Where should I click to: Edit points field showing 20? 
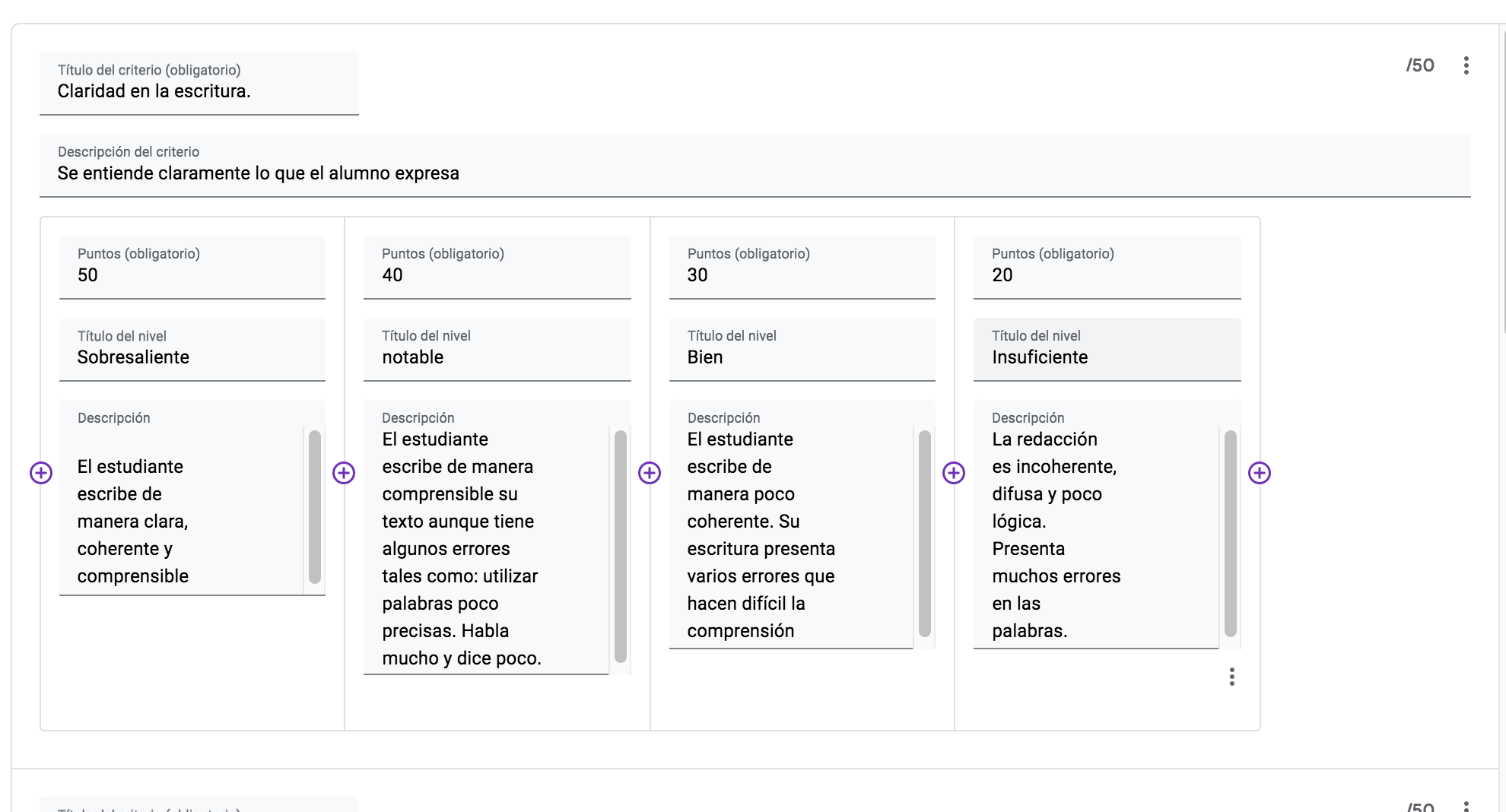1107,275
